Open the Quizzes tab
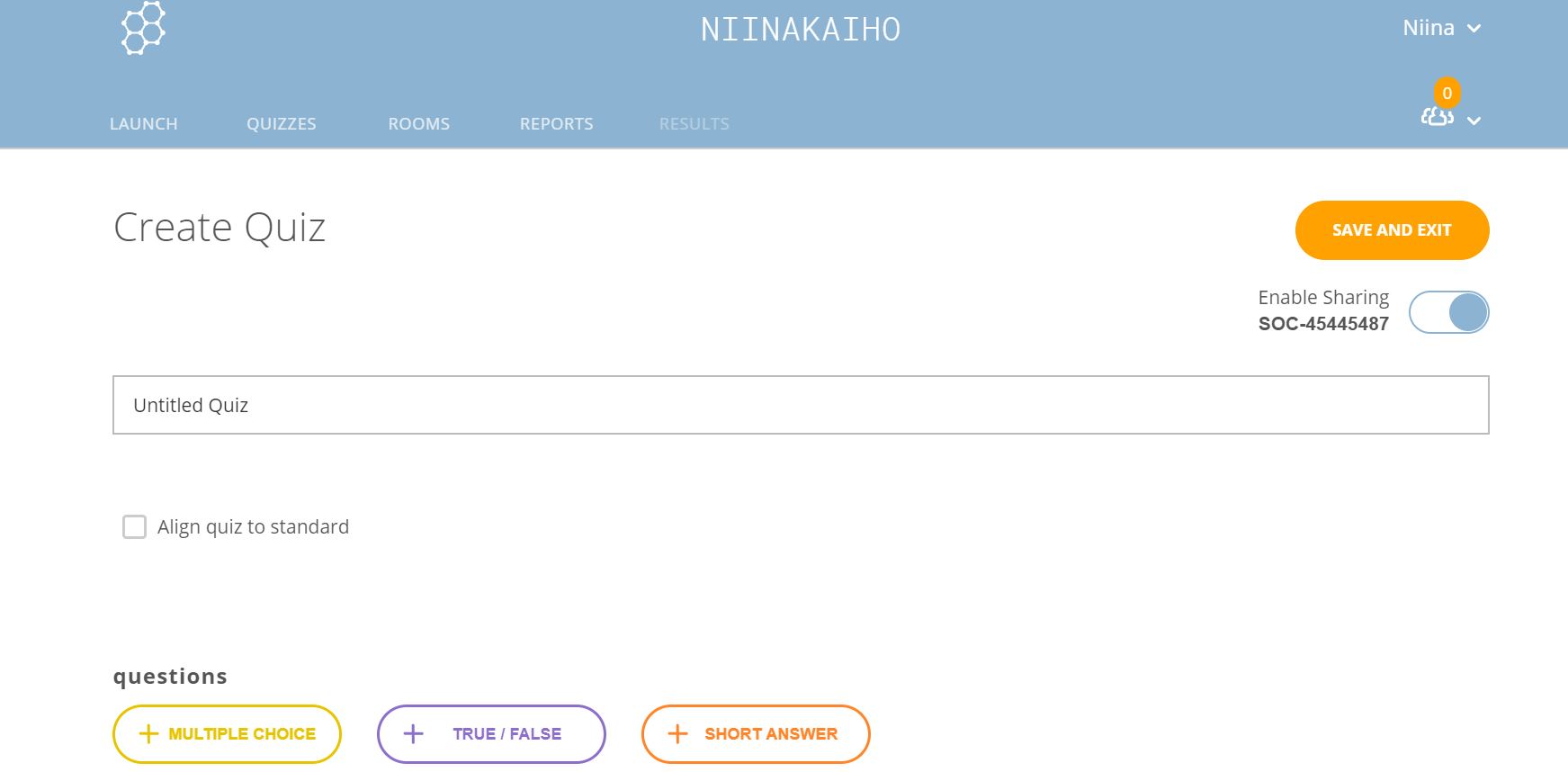Viewport: 1568px width, 772px height. pos(282,124)
